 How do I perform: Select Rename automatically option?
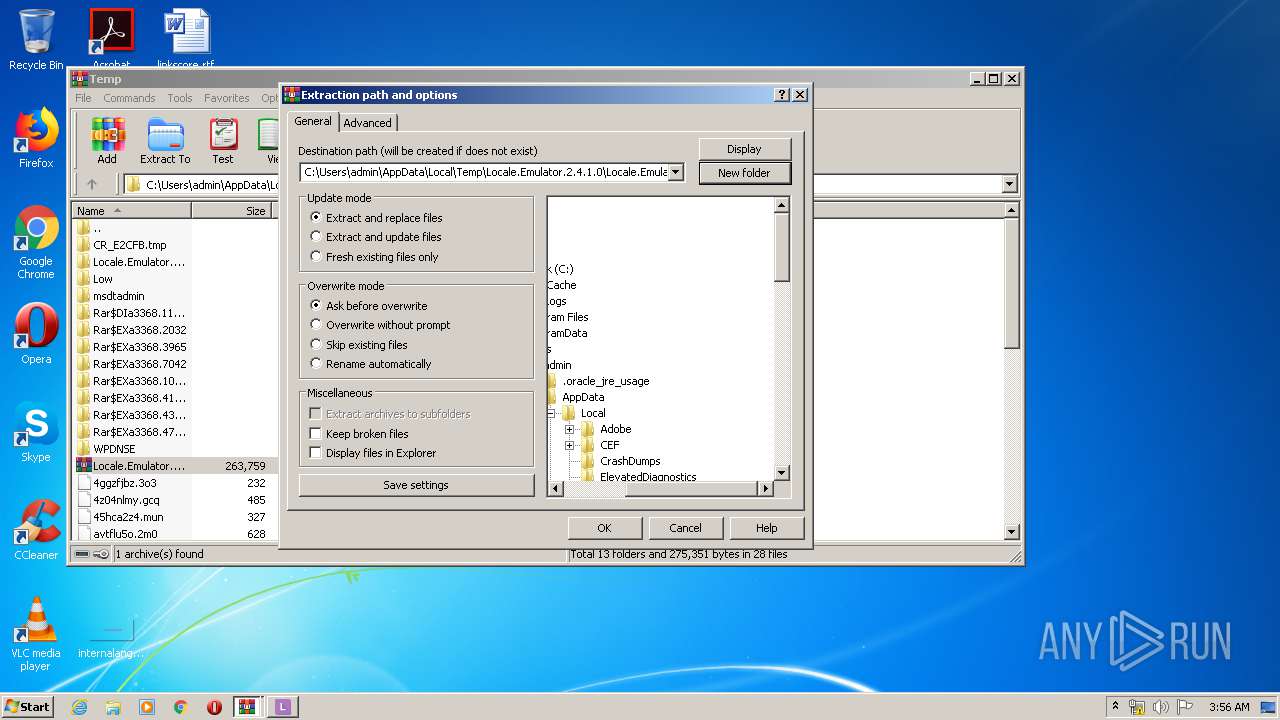pos(370,364)
